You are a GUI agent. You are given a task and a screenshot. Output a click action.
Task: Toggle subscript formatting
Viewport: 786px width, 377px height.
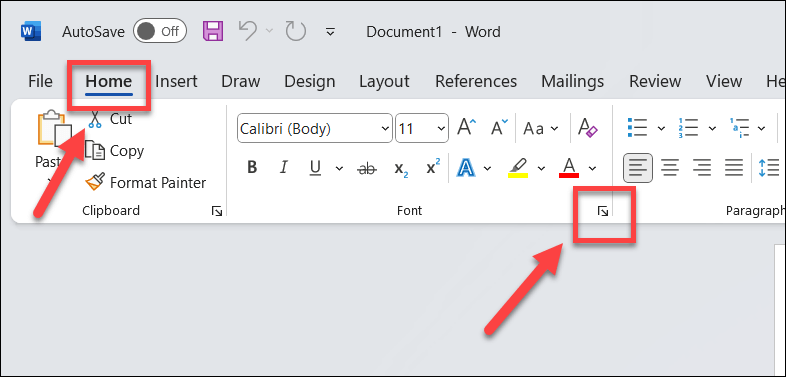point(401,168)
